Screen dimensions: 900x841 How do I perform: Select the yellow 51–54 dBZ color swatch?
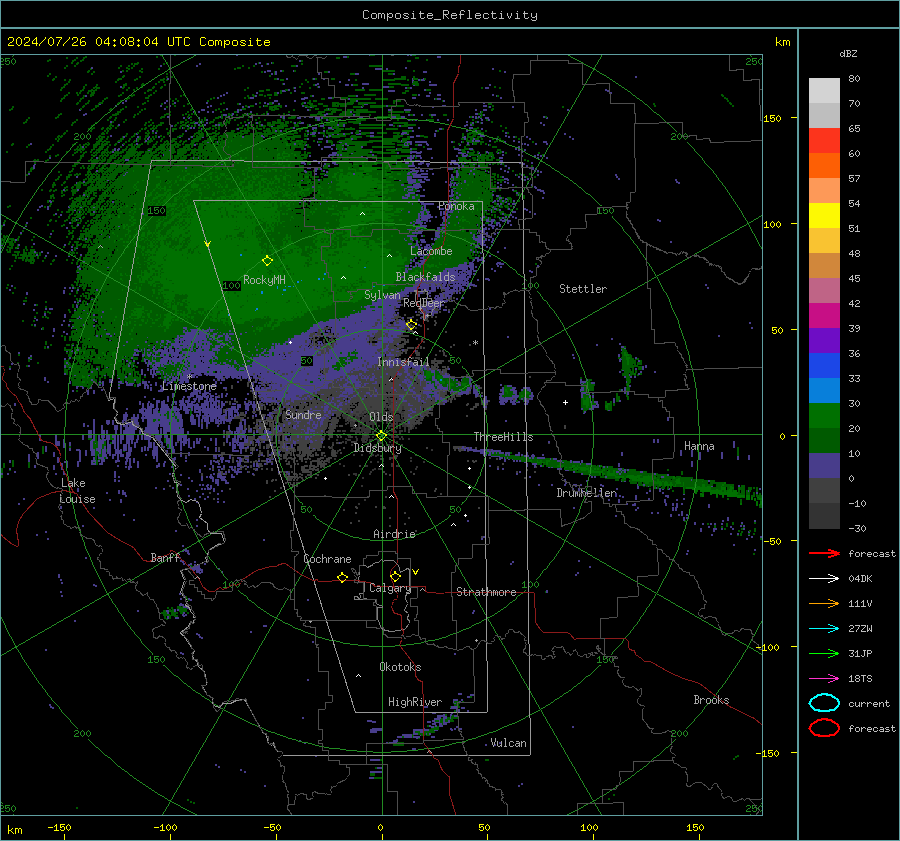point(824,216)
